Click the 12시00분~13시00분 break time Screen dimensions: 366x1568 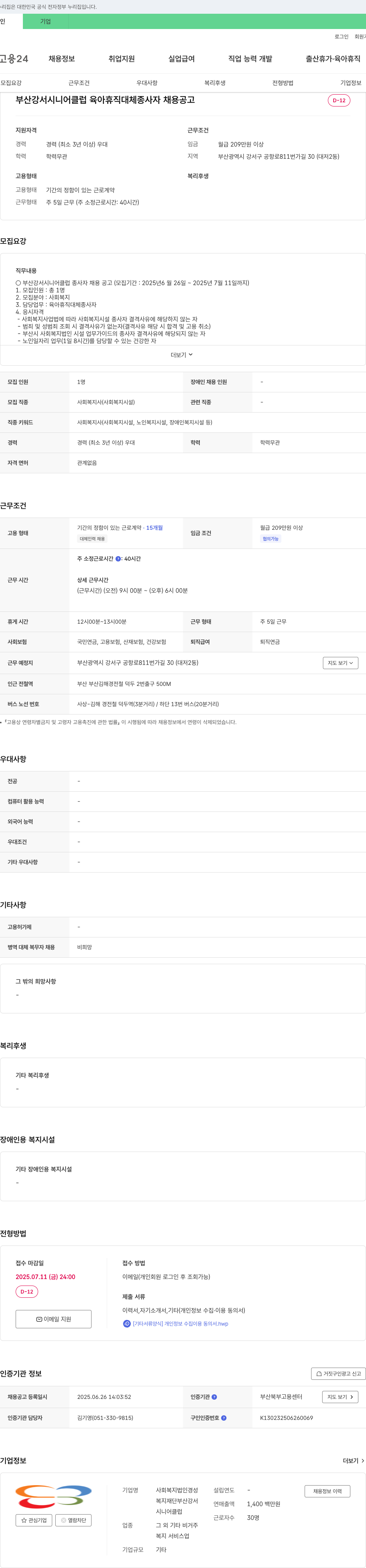pyautogui.click(x=101, y=622)
